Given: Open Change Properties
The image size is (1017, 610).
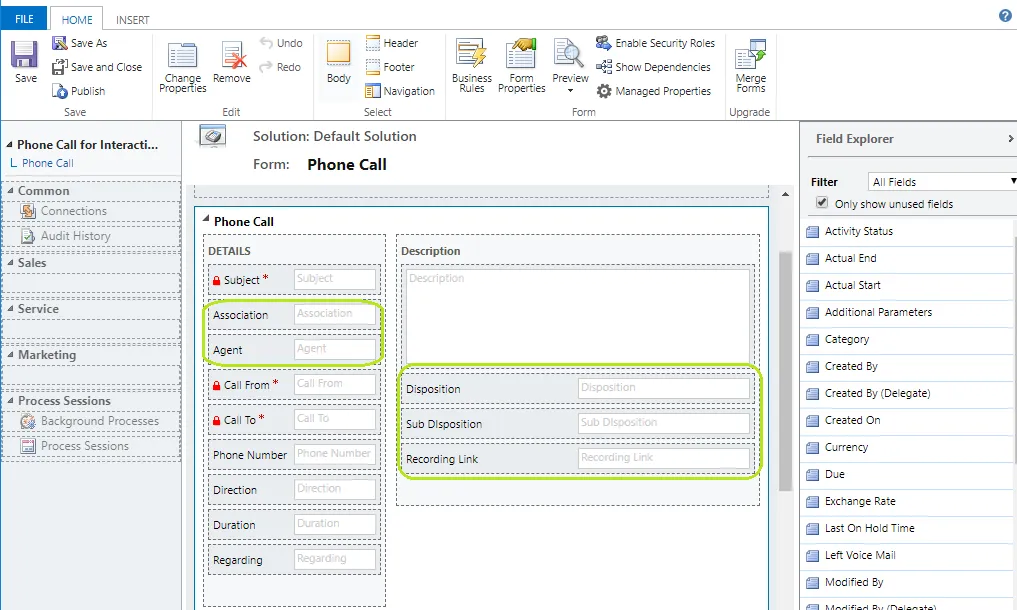Looking at the screenshot, I should [182, 67].
